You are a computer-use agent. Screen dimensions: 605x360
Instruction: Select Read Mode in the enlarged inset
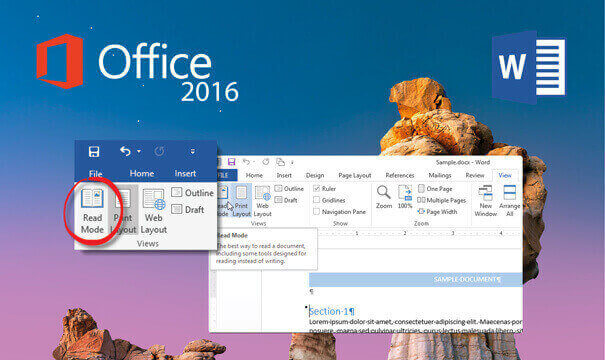(x=92, y=211)
